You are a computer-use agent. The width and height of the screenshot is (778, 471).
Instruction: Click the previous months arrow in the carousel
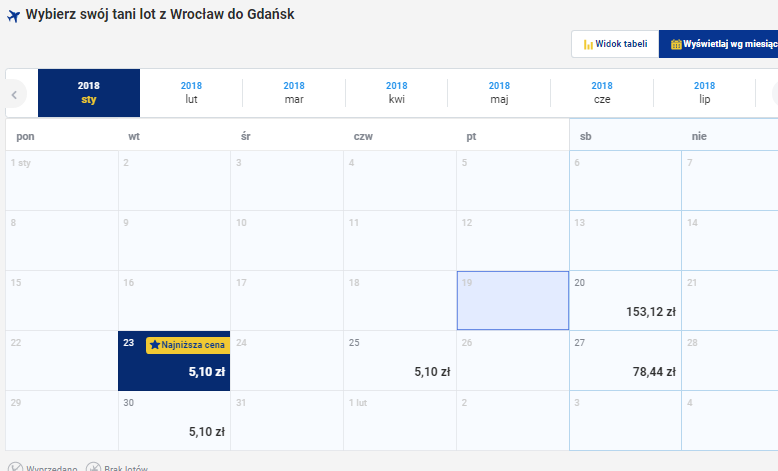pyautogui.click(x=14, y=94)
